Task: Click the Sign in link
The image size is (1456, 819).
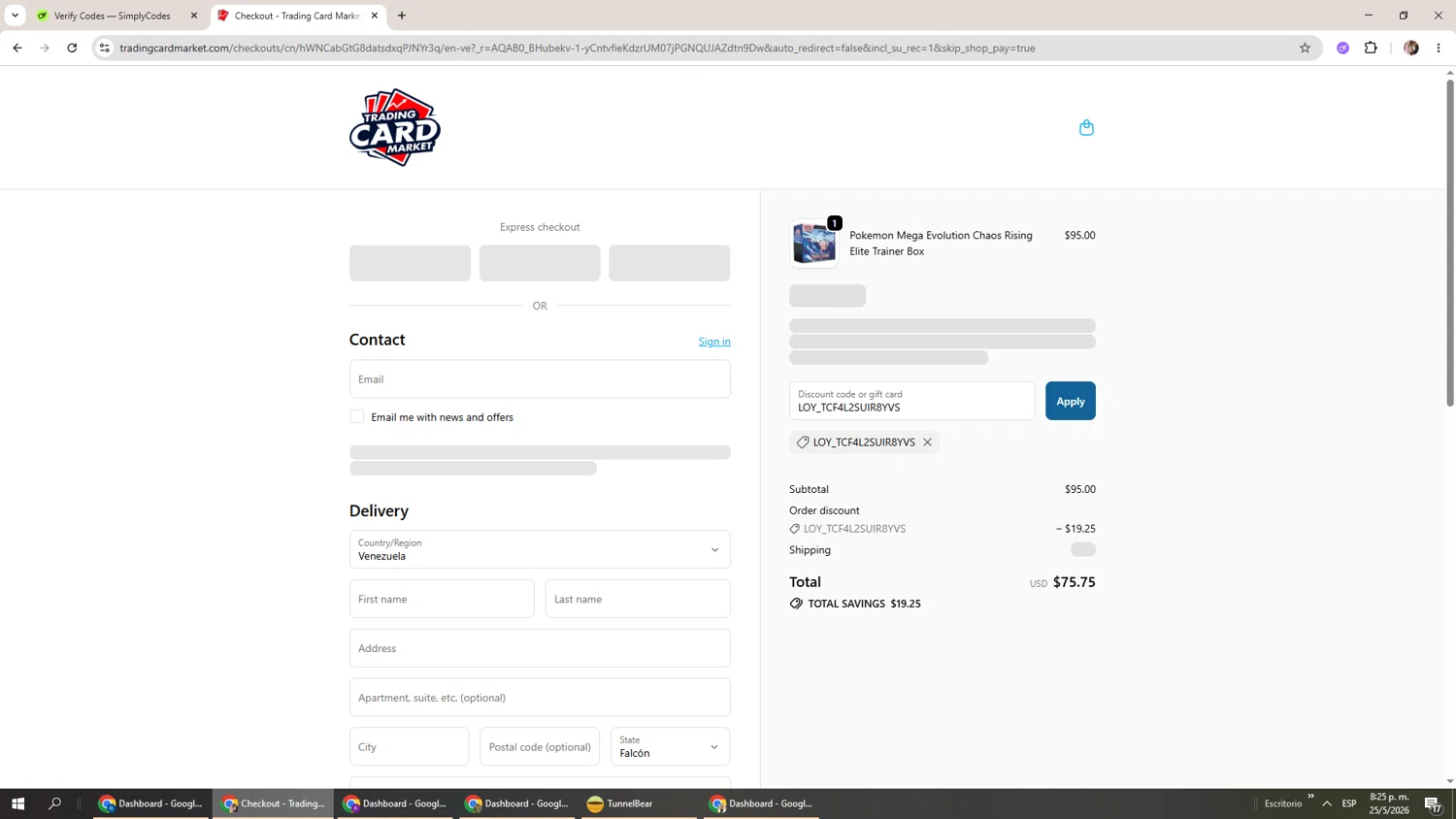Action: pyautogui.click(x=714, y=342)
